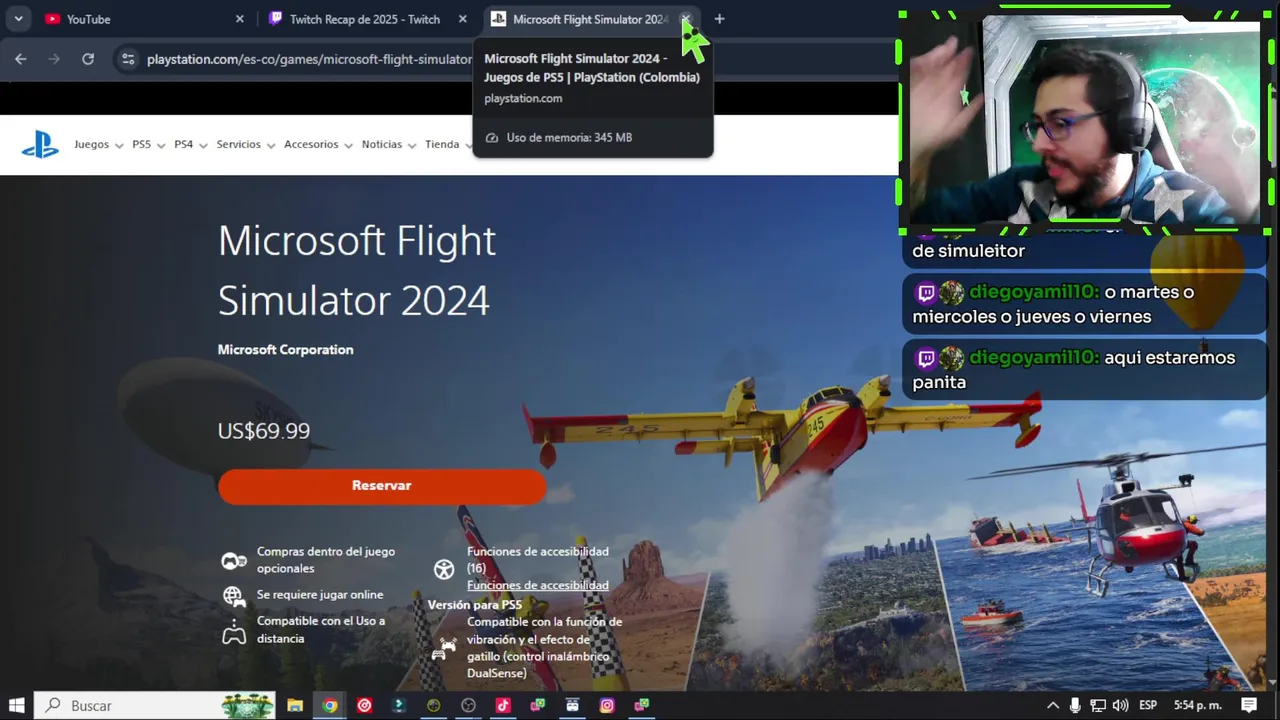
Task: View site information icon in address bar
Action: [x=128, y=59]
